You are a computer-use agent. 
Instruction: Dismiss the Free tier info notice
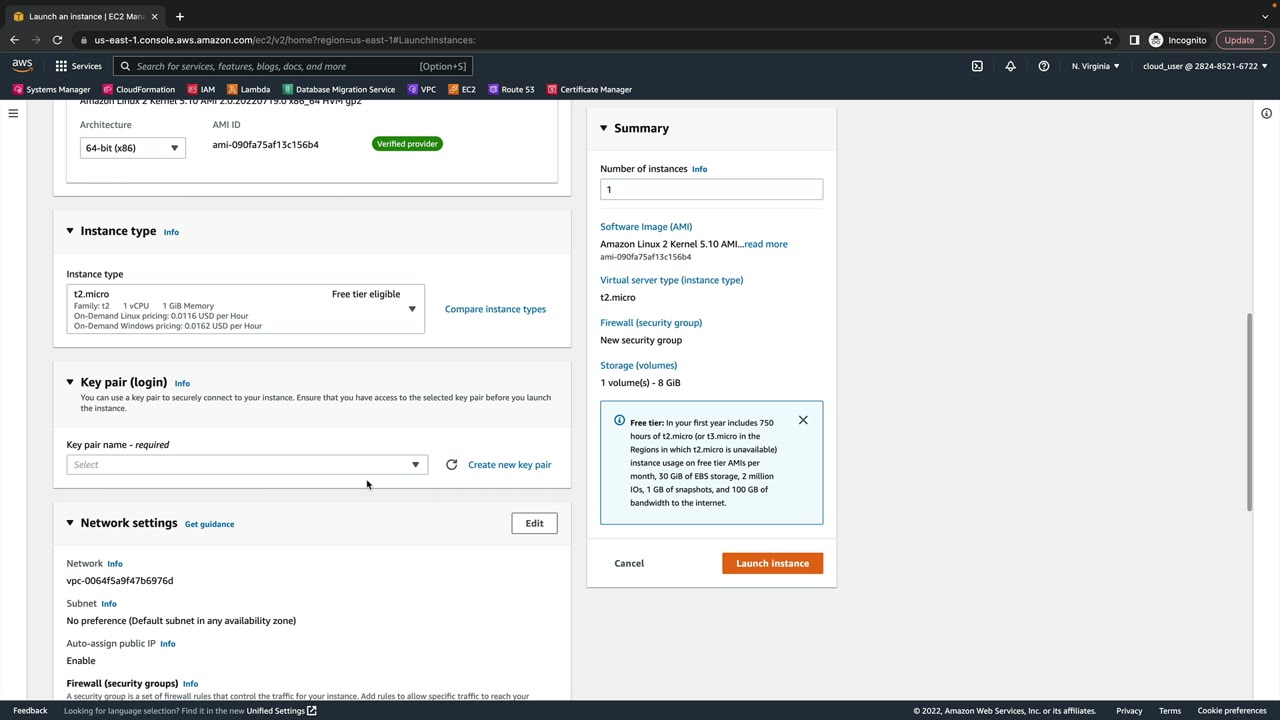coord(803,420)
